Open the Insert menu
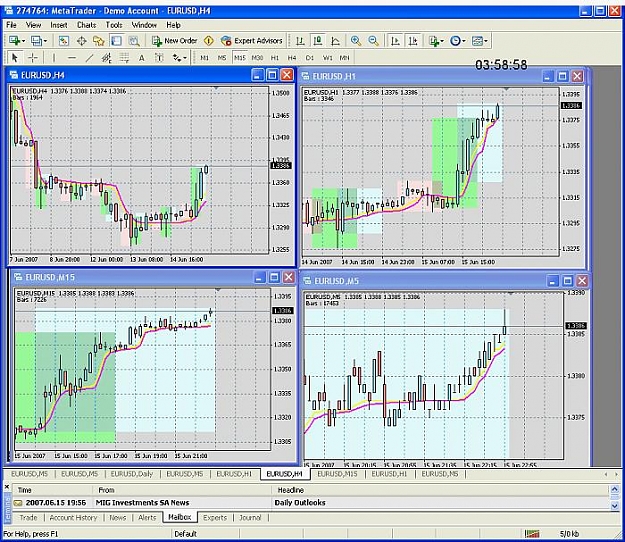 (59, 25)
